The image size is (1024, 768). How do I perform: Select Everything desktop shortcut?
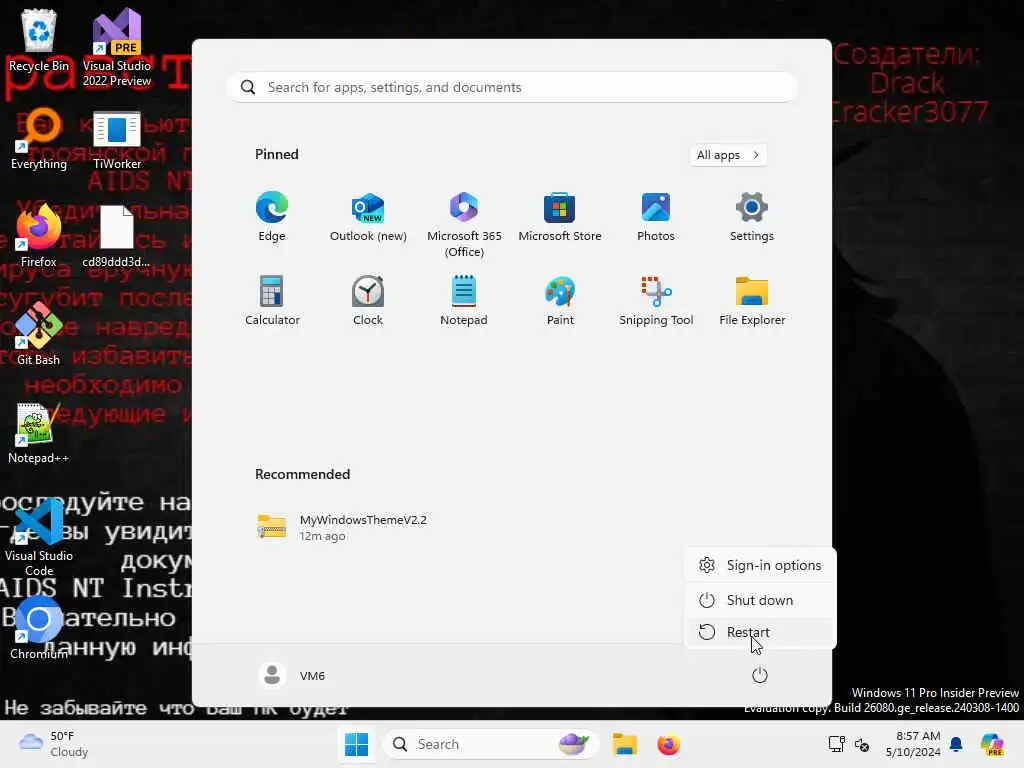point(39,139)
